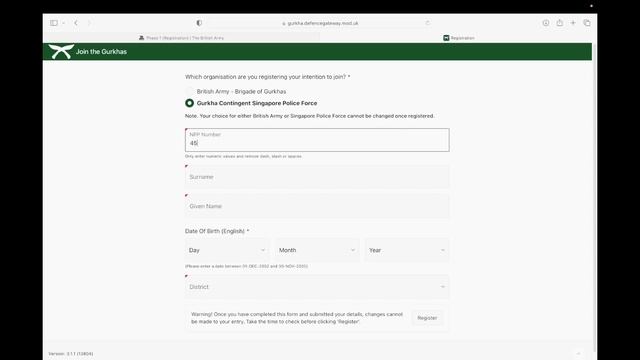
Task: Click the Date Of Birth (English) label
Action: click(x=217, y=231)
